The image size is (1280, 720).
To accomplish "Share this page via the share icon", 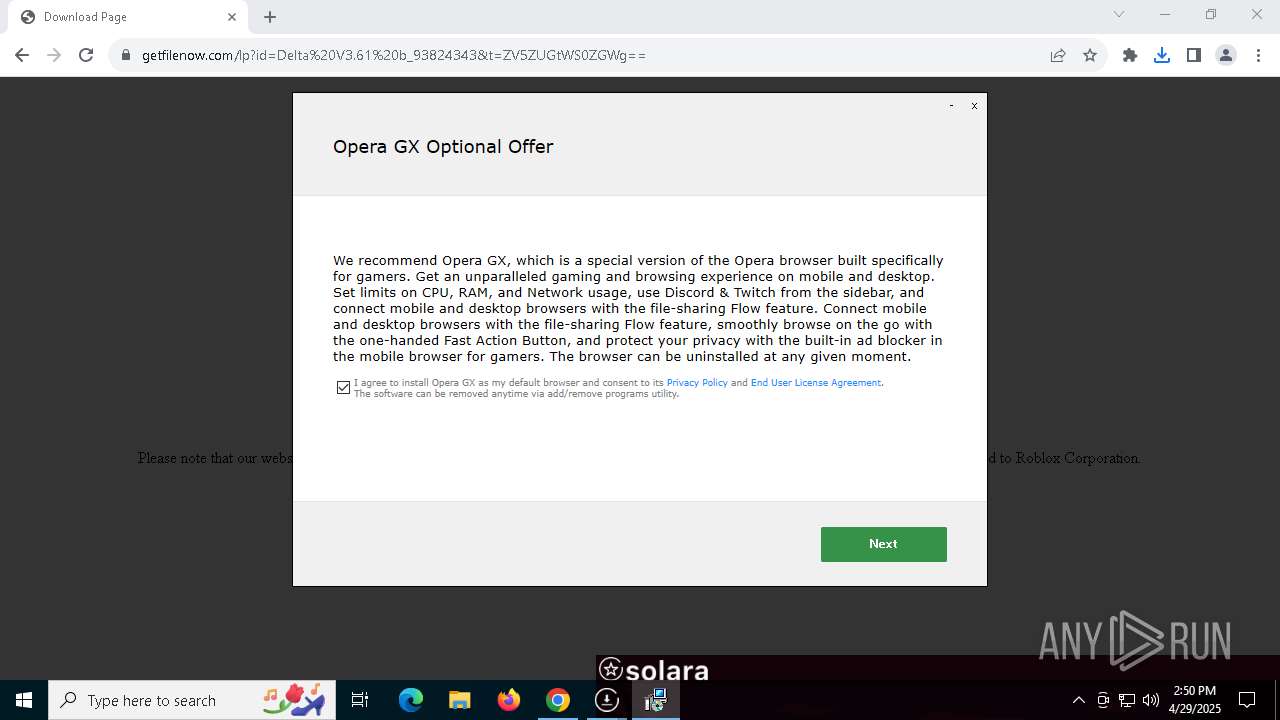I will pyautogui.click(x=1058, y=55).
